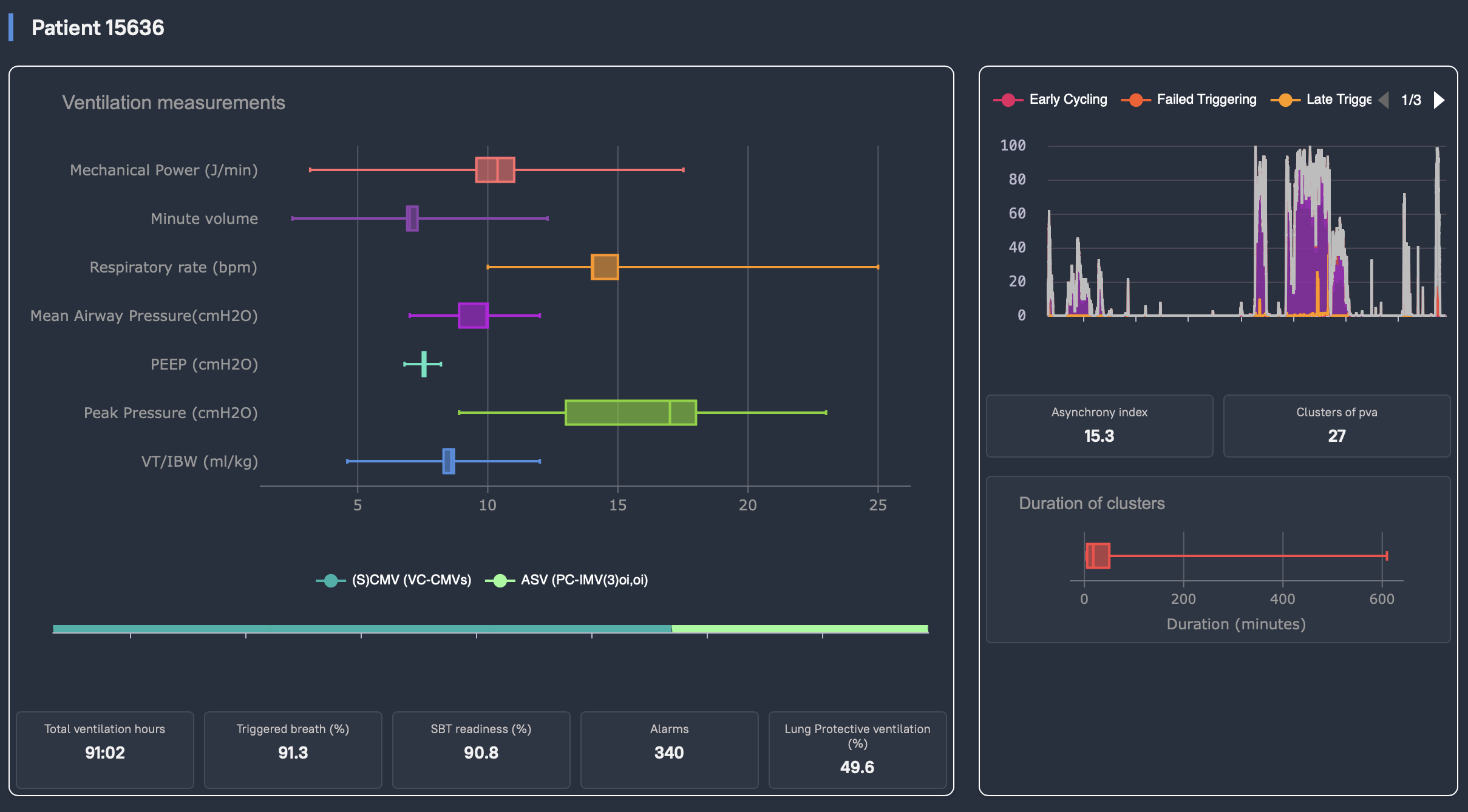The height and width of the screenshot is (812, 1468).
Task: Open the asynchrony chart page selector 1/3
Action: click(1412, 100)
